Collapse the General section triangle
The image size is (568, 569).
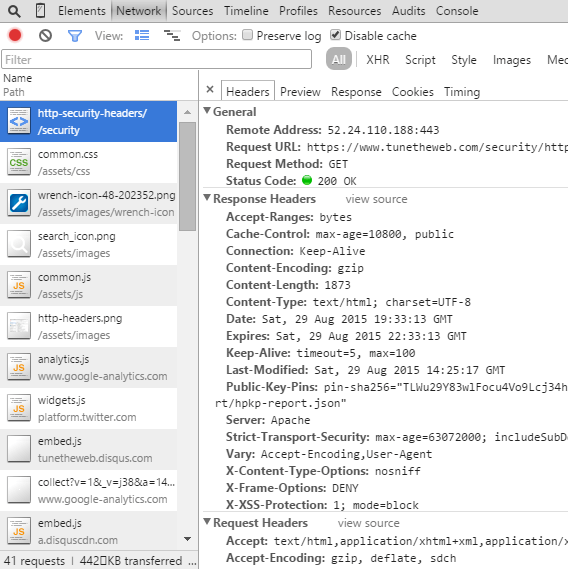pos(207,111)
